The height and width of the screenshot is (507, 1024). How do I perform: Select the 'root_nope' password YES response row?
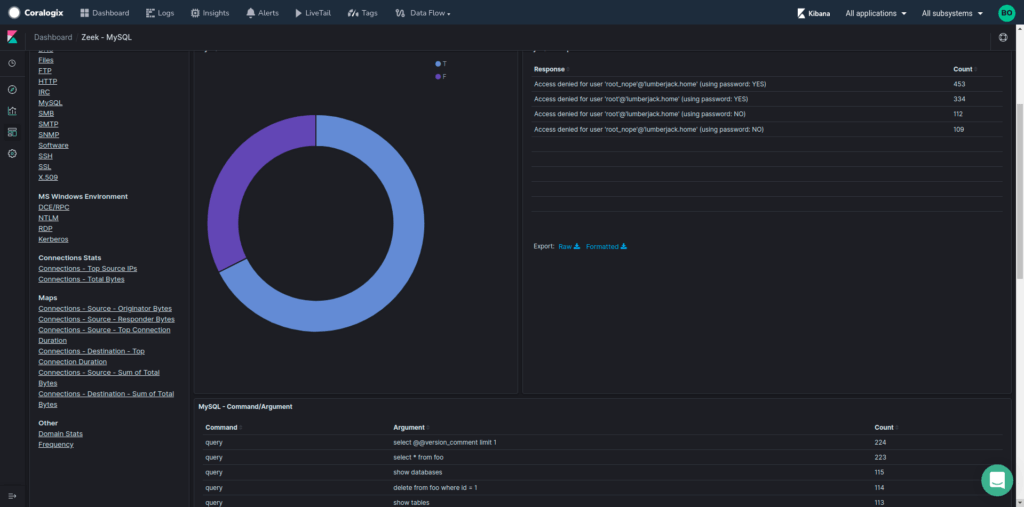(x=767, y=84)
